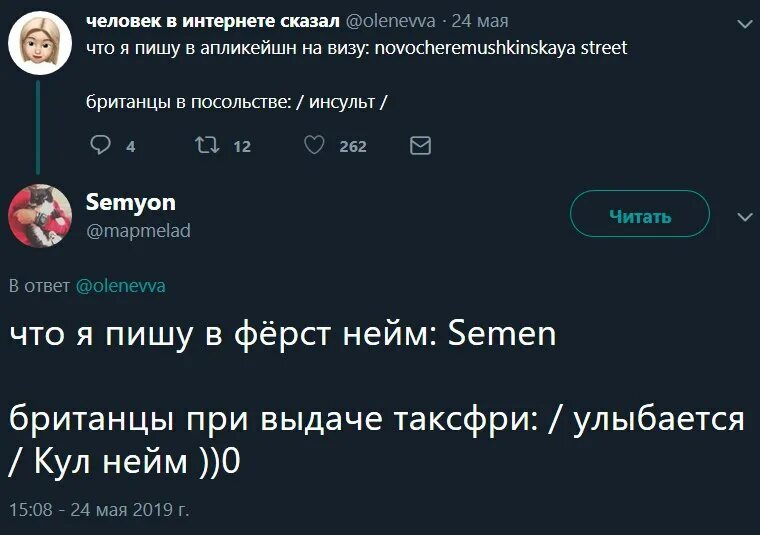This screenshot has width=760, height=535.
Task: Click timestamp "15:08 - 24 мая 2019 г."
Action: click(98, 511)
